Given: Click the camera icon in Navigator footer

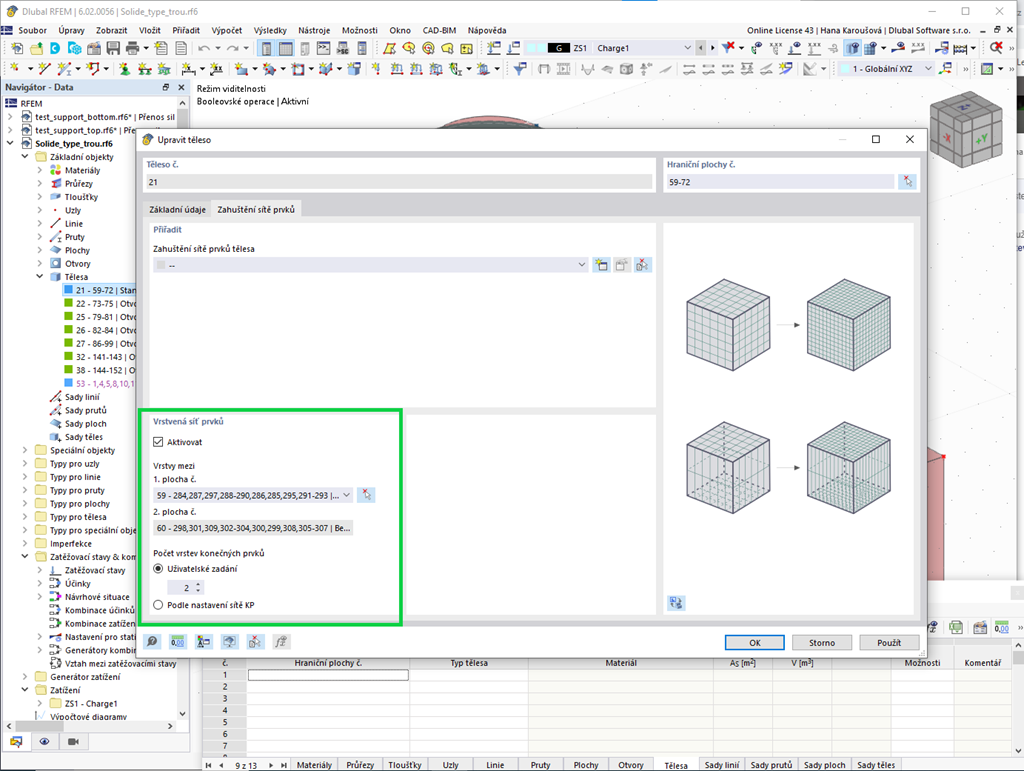Looking at the screenshot, I should [x=73, y=742].
